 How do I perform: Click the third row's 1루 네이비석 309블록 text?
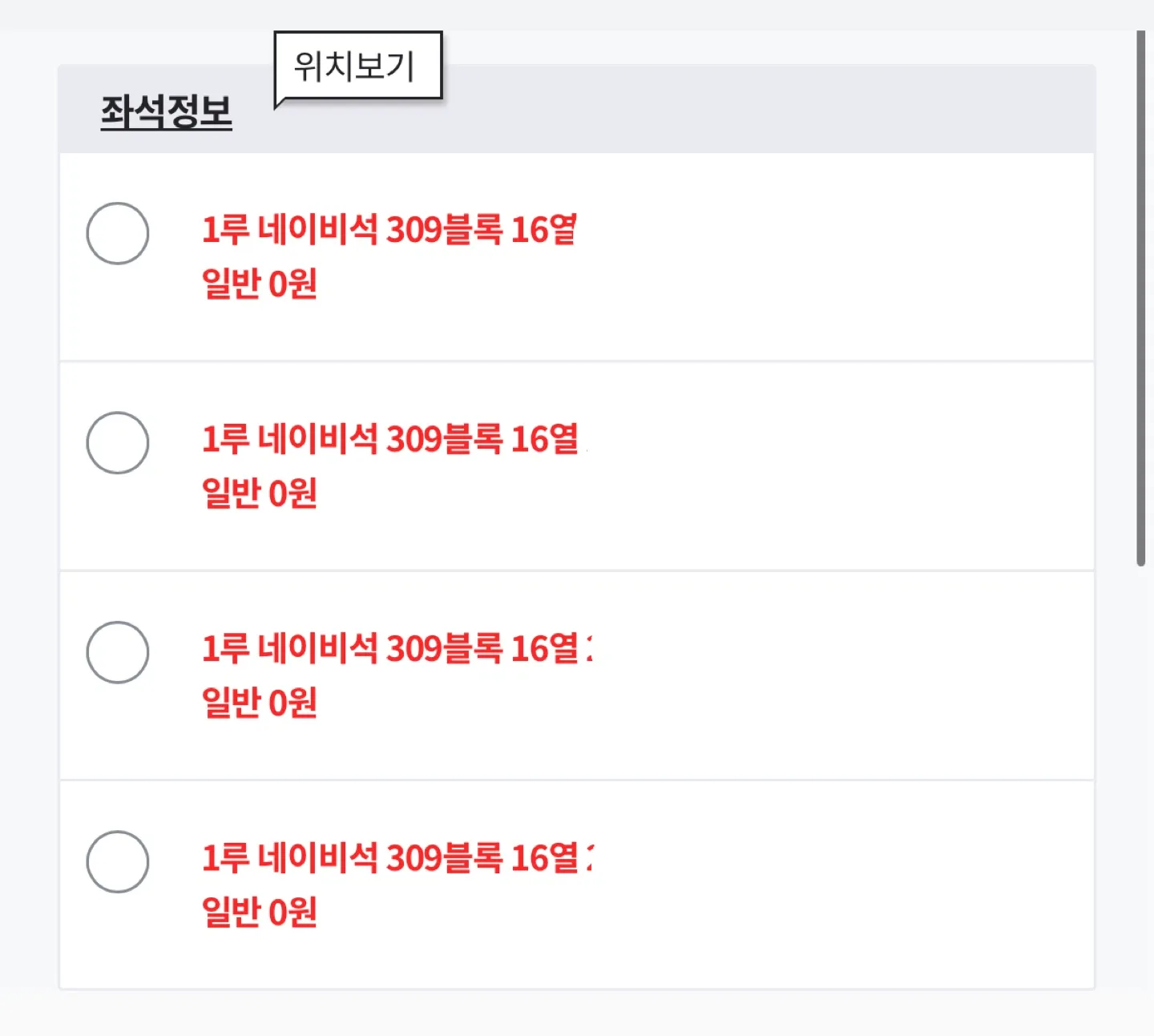pyautogui.click(x=389, y=649)
